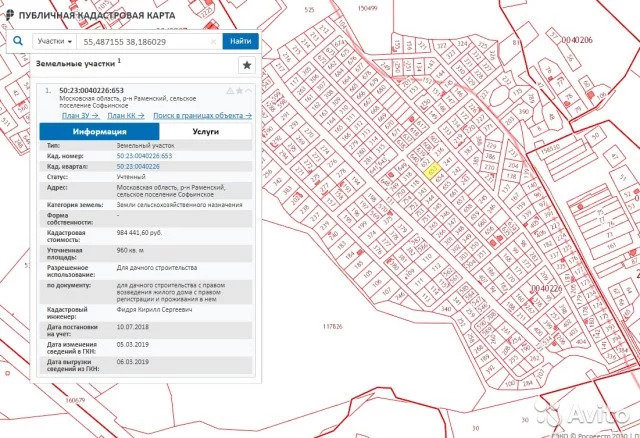640x438 pixels.
Task: Open cadastral number 50:23:0040226:653 link
Action: point(144,156)
